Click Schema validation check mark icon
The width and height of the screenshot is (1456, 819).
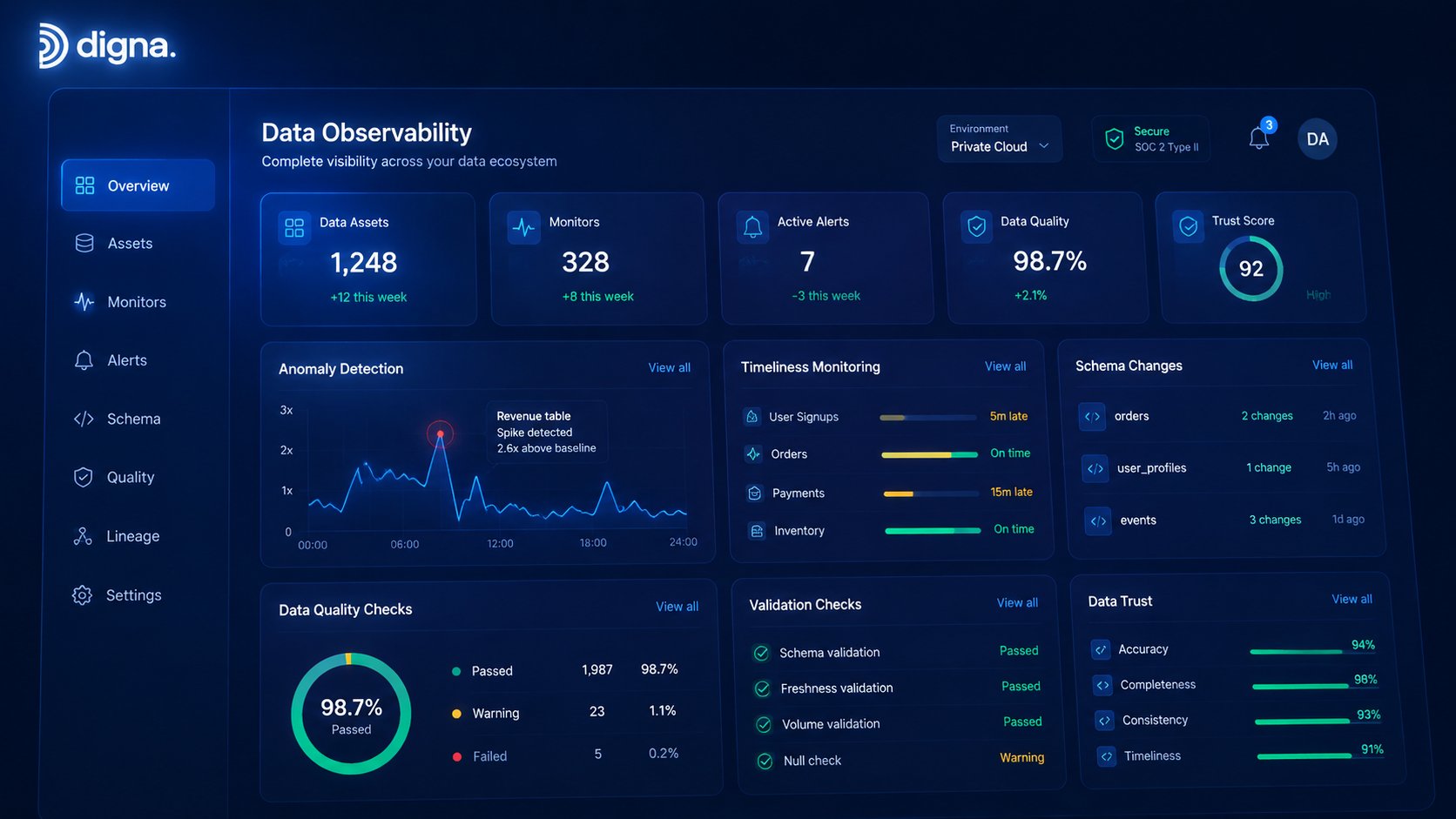761,653
